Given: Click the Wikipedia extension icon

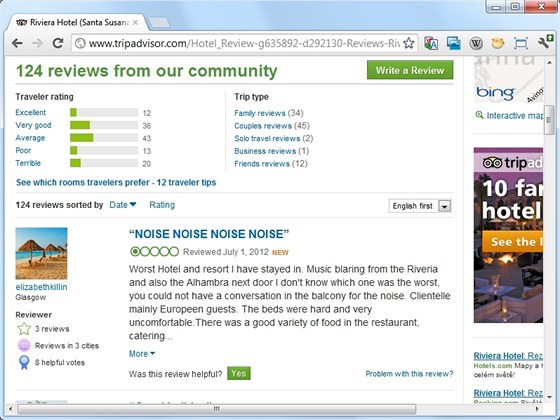Looking at the screenshot, I should [x=476, y=44].
